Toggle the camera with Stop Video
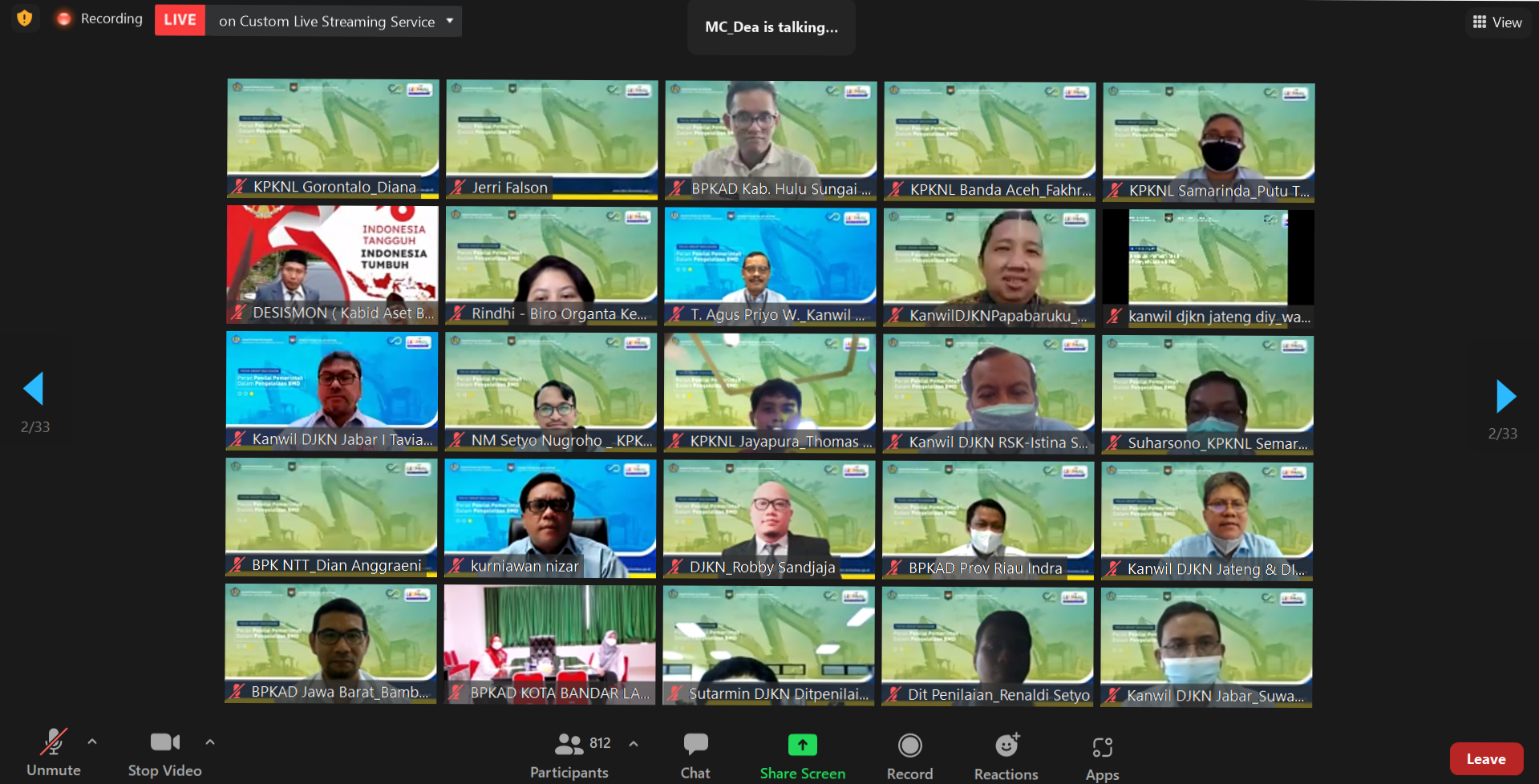The image size is (1539, 784). pyautogui.click(x=164, y=754)
